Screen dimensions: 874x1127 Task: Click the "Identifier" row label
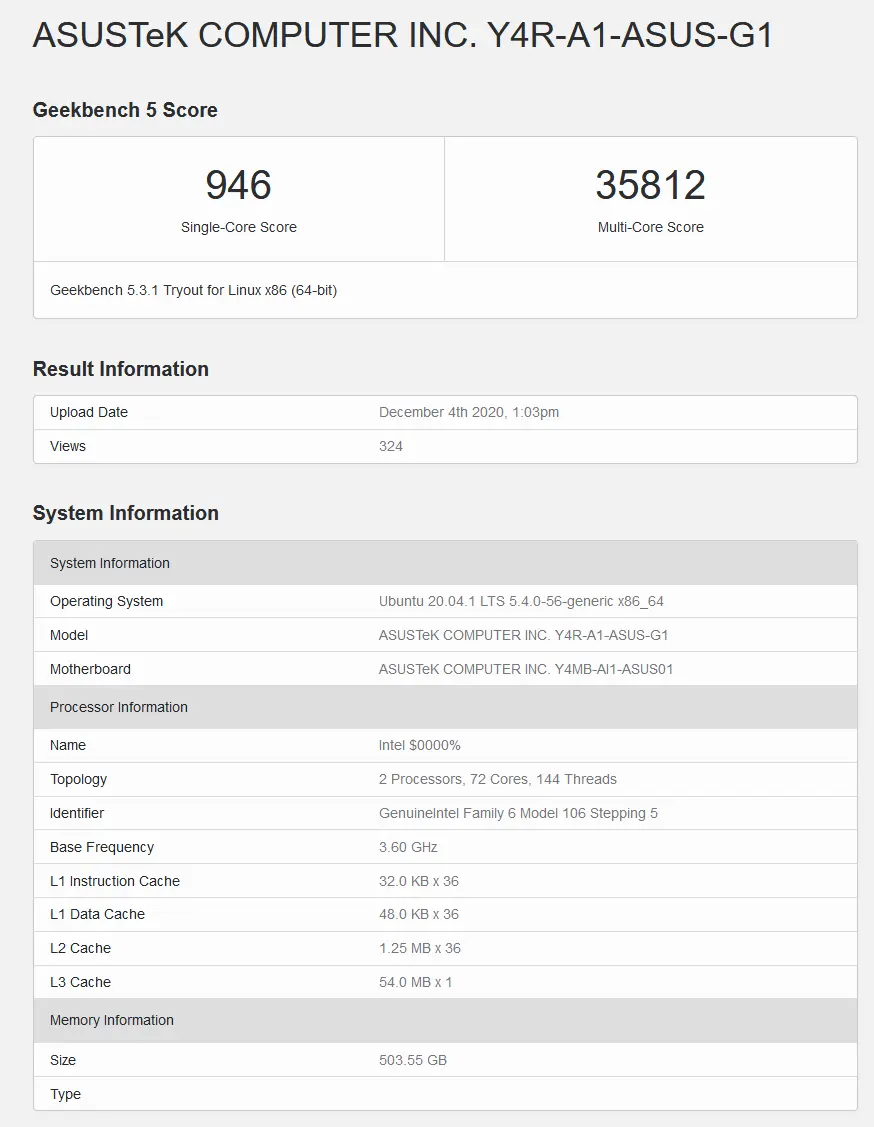coord(77,814)
